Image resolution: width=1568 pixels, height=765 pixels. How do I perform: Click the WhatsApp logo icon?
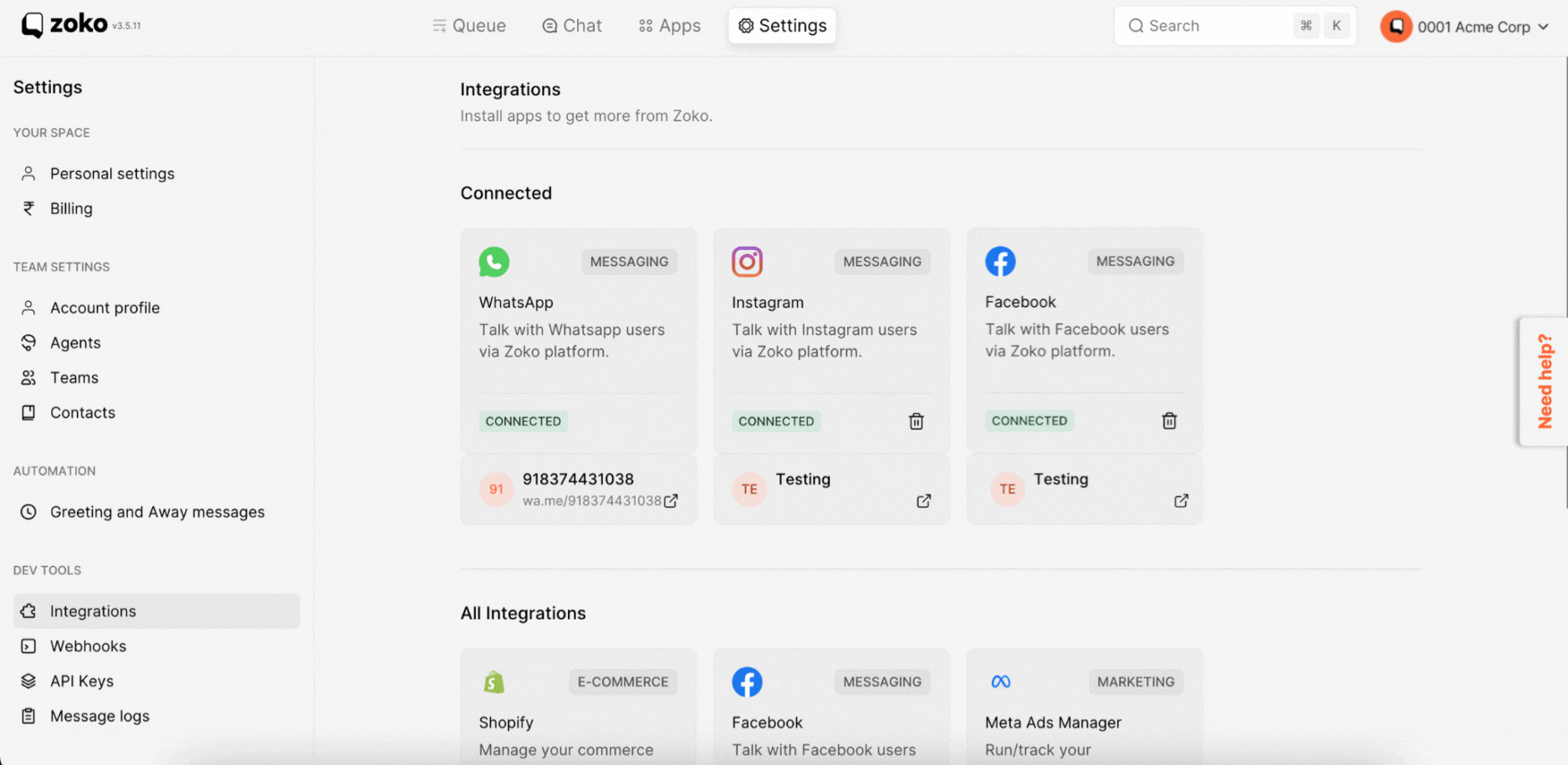tap(494, 262)
